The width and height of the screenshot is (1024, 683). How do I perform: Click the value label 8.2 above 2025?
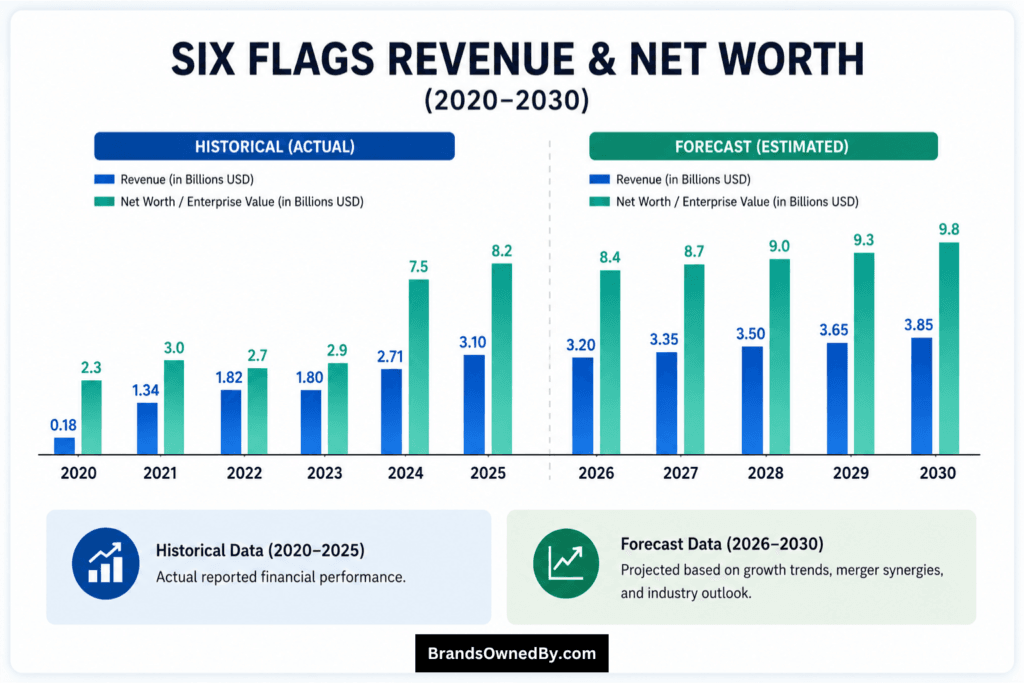(502, 251)
